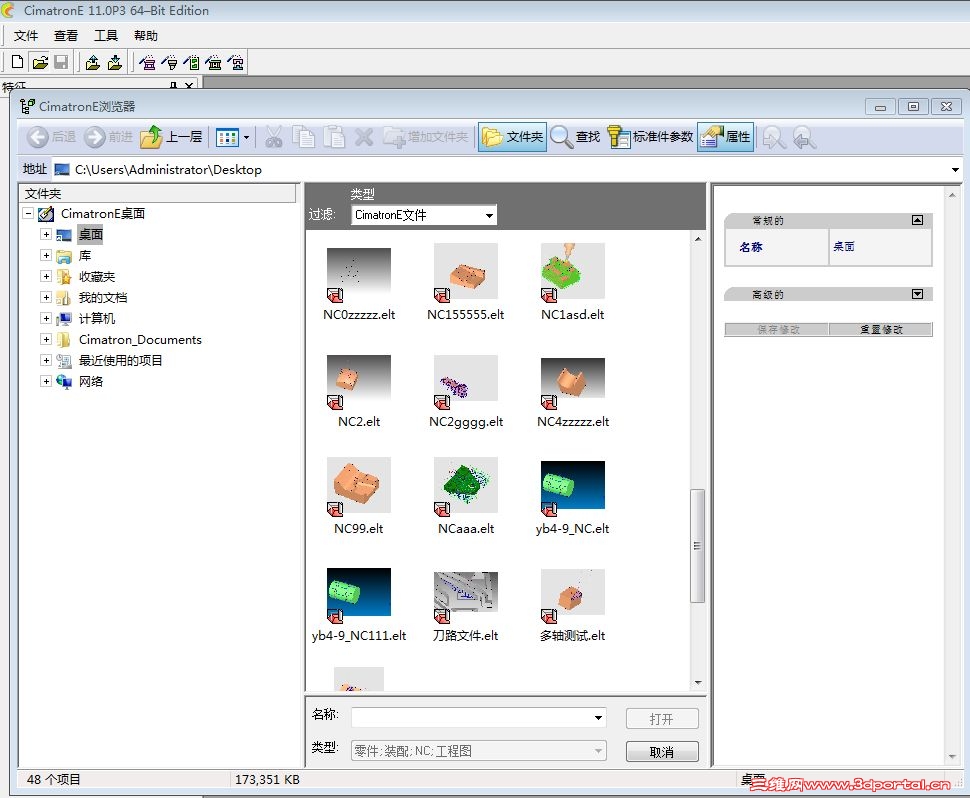The height and width of the screenshot is (798, 970).
Task: Expand the 我的文档 tree node
Action: coord(46,298)
